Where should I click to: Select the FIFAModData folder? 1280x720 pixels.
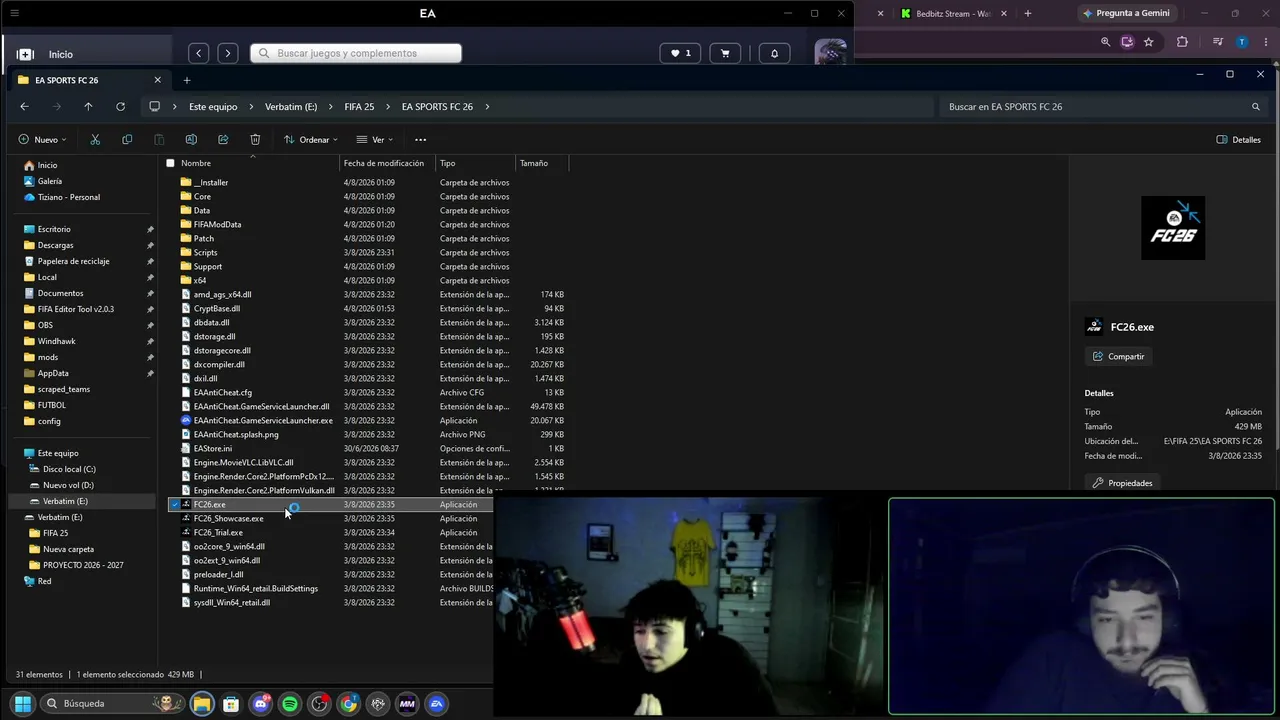tap(217, 225)
